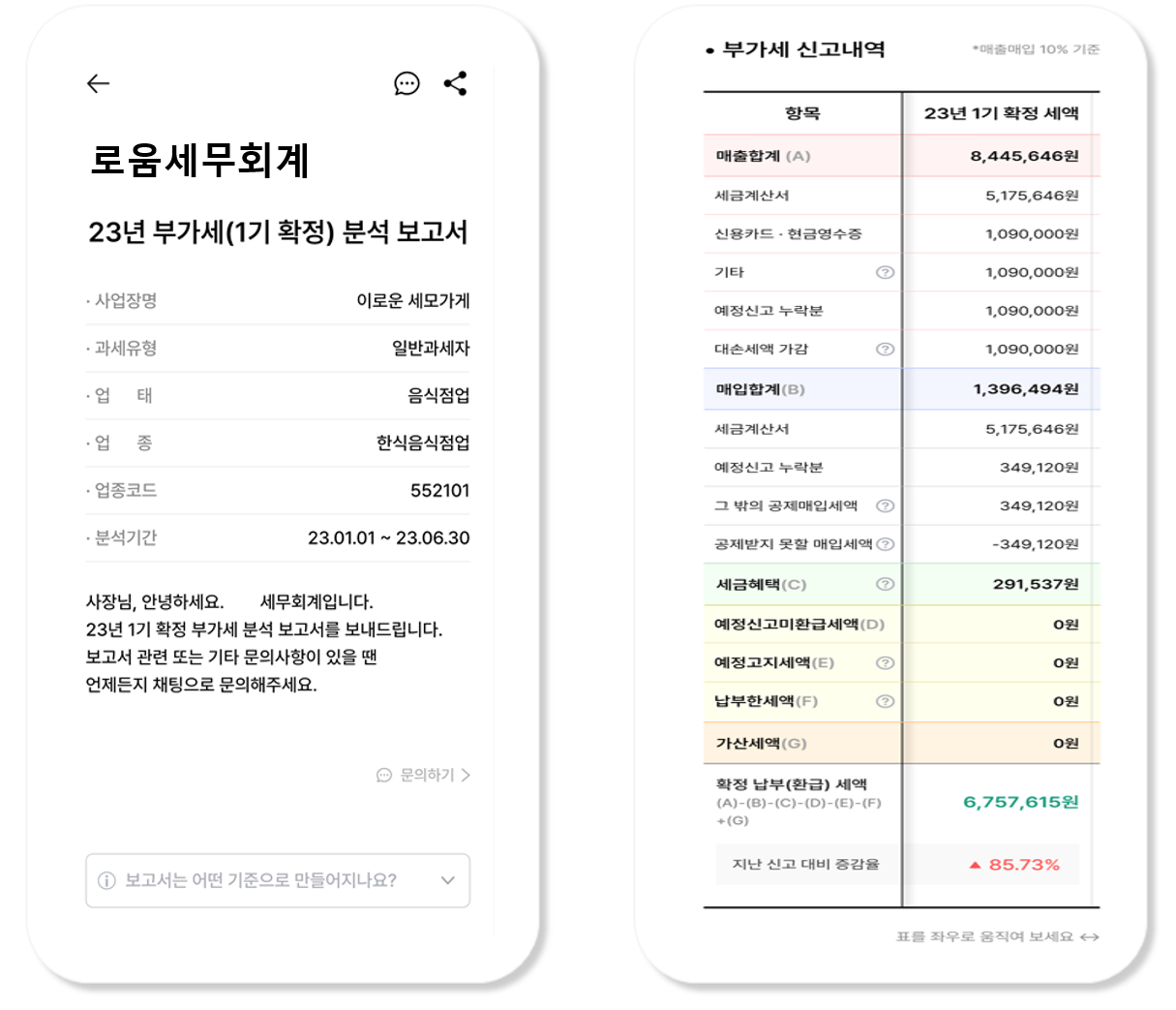The width and height of the screenshot is (1176, 1010).
Task: Click the help icon beside 기타
Action: 885,273
